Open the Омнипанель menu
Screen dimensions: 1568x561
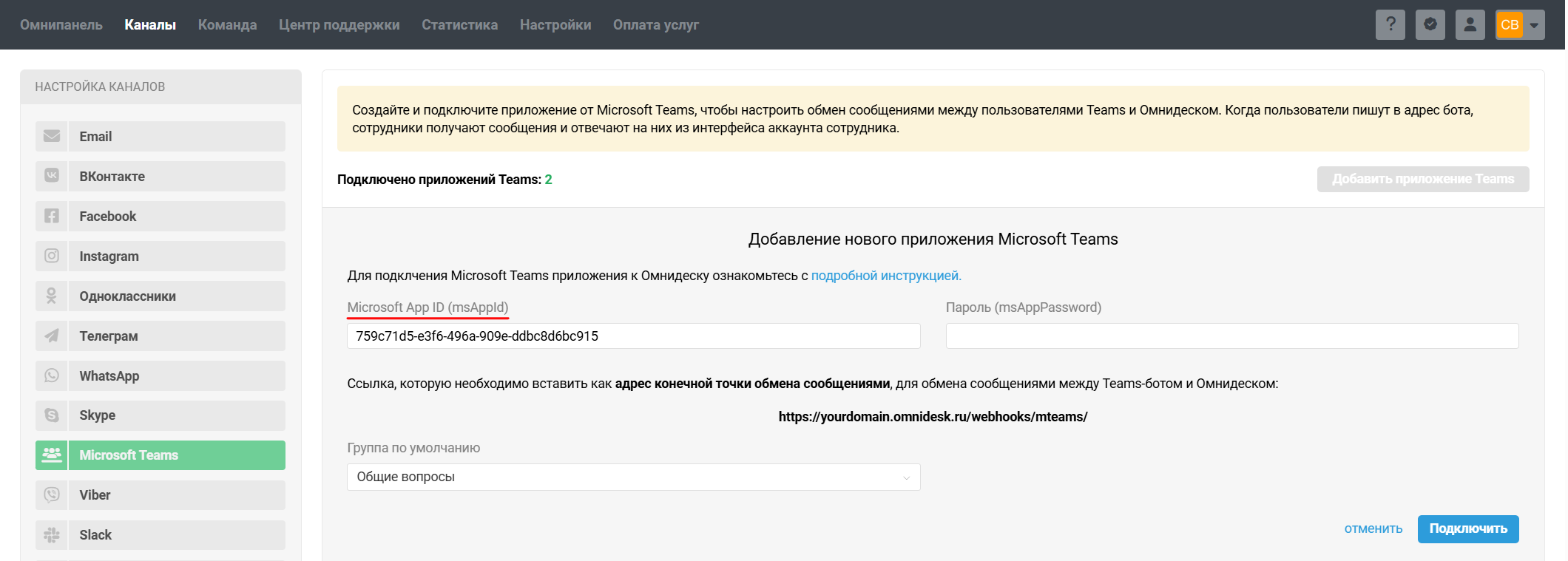click(x=61, y=24)
